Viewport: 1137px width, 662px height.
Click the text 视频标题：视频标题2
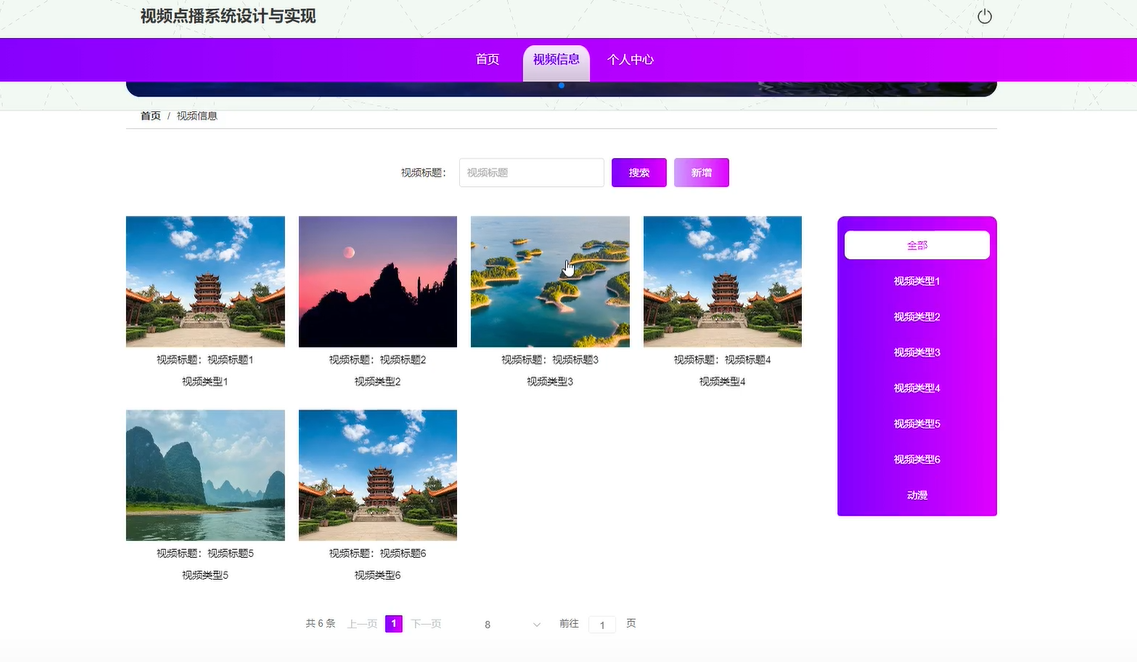pos(378,360)
